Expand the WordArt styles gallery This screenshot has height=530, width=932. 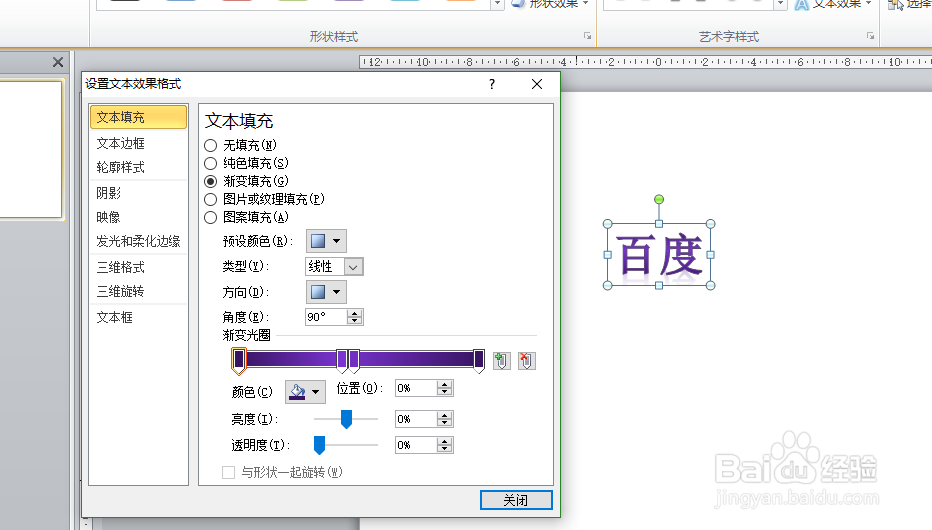[x=780, y=5]
